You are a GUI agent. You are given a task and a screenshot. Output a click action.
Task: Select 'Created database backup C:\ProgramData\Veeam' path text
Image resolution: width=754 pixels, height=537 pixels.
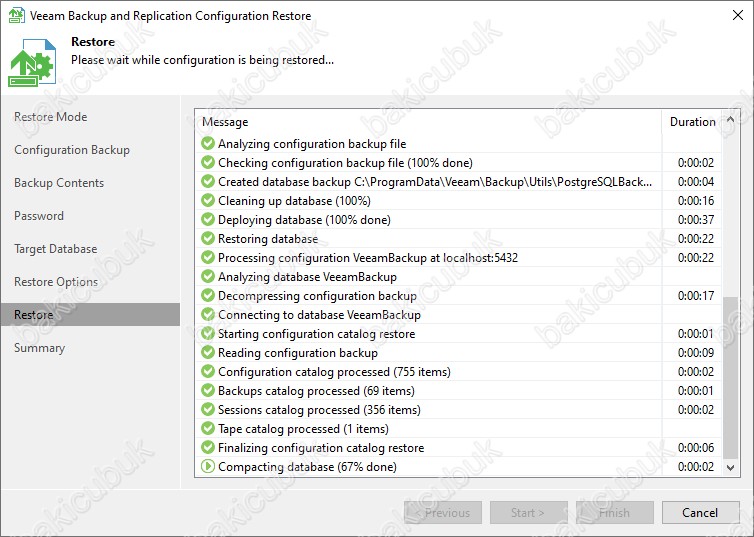point(435,182)
